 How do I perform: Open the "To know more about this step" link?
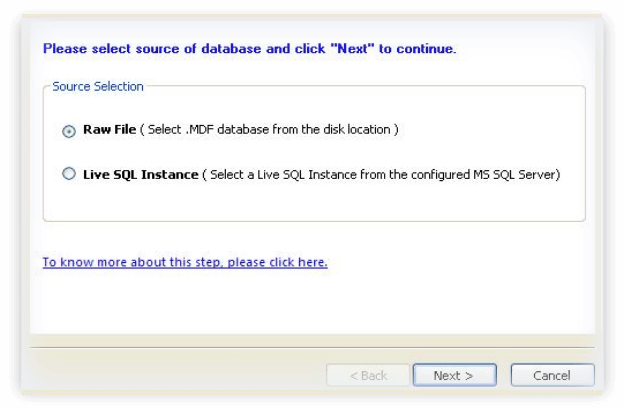point(185,262)
